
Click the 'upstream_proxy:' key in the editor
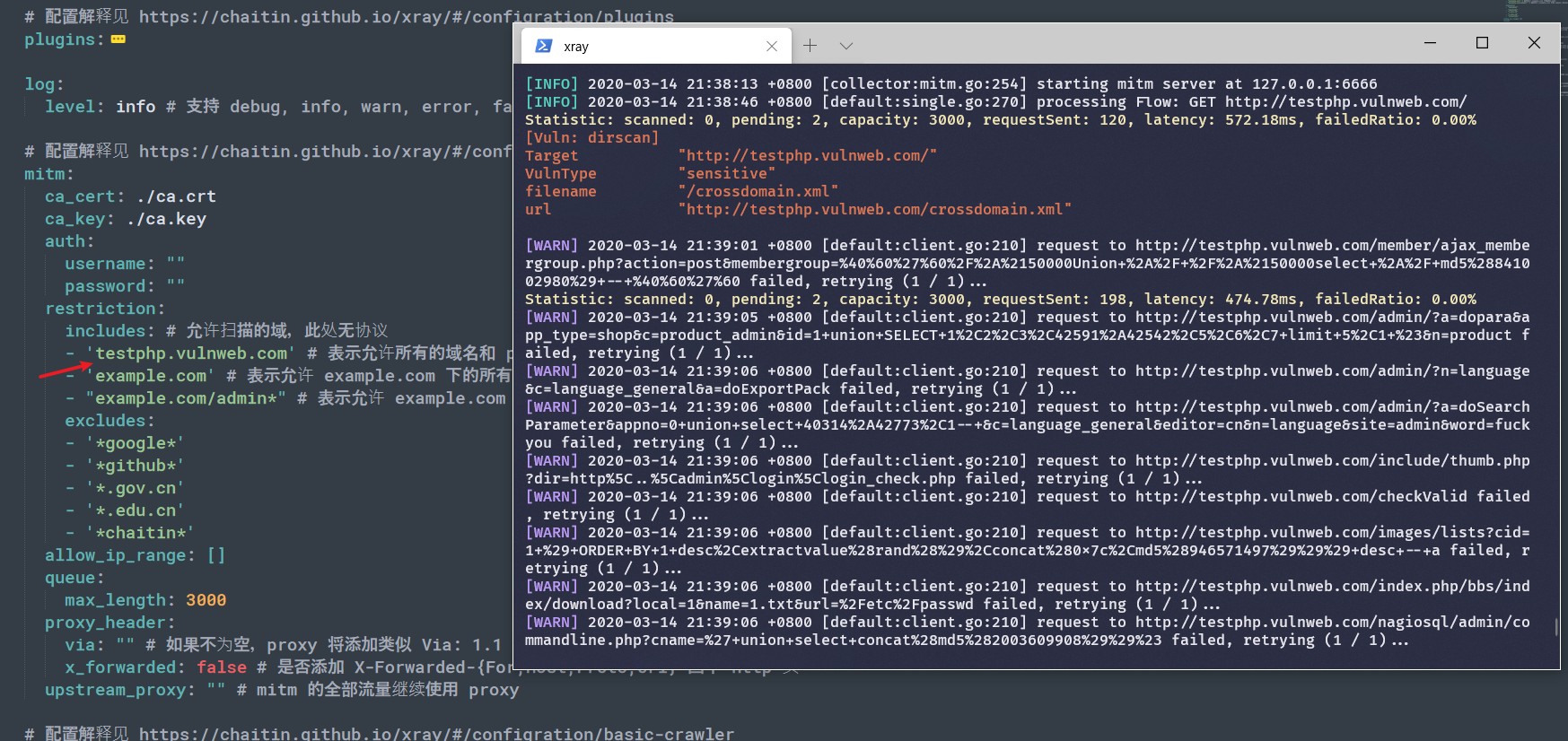tap(120, 690)
